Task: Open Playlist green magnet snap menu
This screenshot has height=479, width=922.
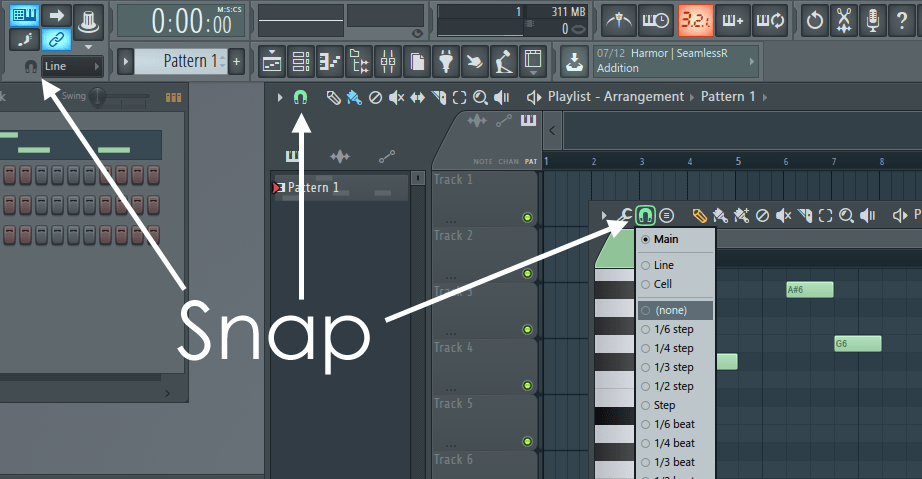Action: [x=300, y=98]
